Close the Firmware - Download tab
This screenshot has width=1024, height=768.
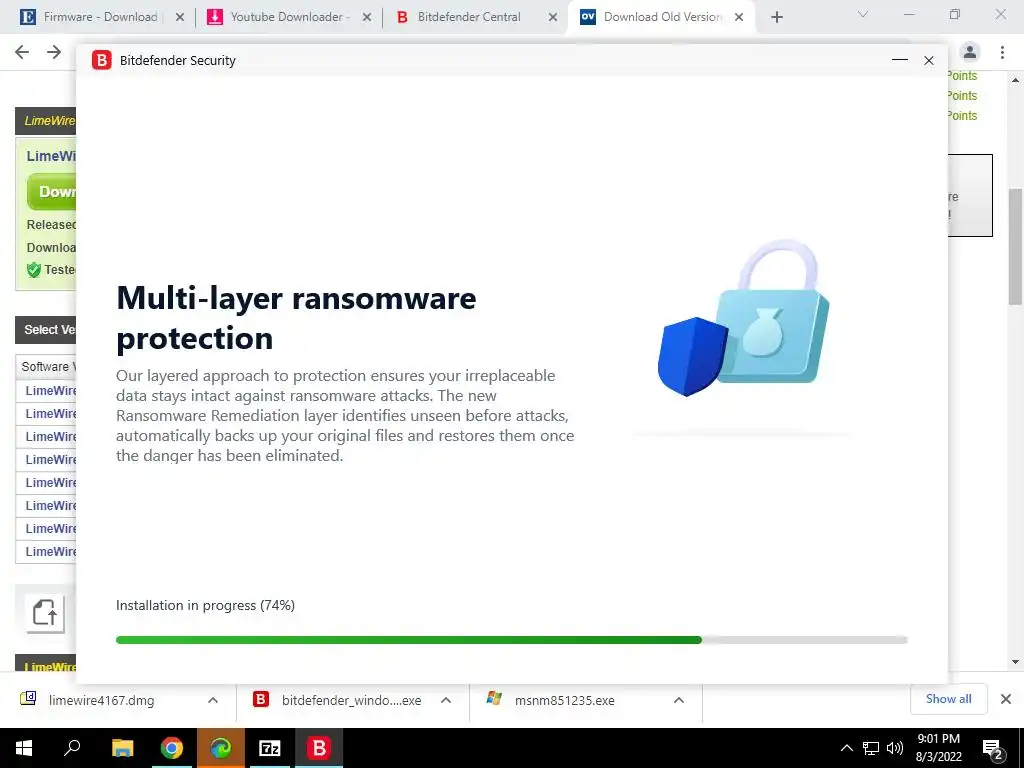(180, 18)
